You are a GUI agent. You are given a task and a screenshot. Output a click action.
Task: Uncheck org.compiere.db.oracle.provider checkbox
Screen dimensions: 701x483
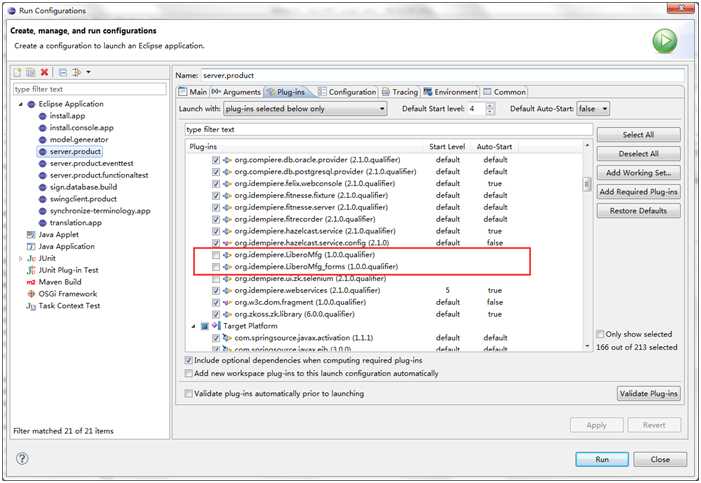click(216, 160)
